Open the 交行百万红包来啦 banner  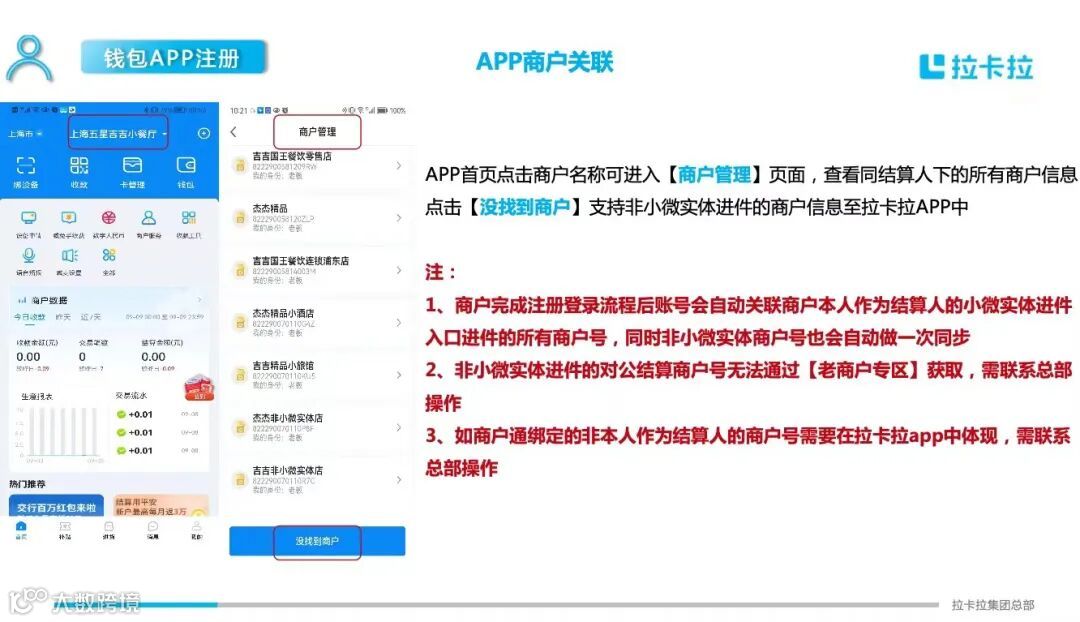[x=56, y=506]
